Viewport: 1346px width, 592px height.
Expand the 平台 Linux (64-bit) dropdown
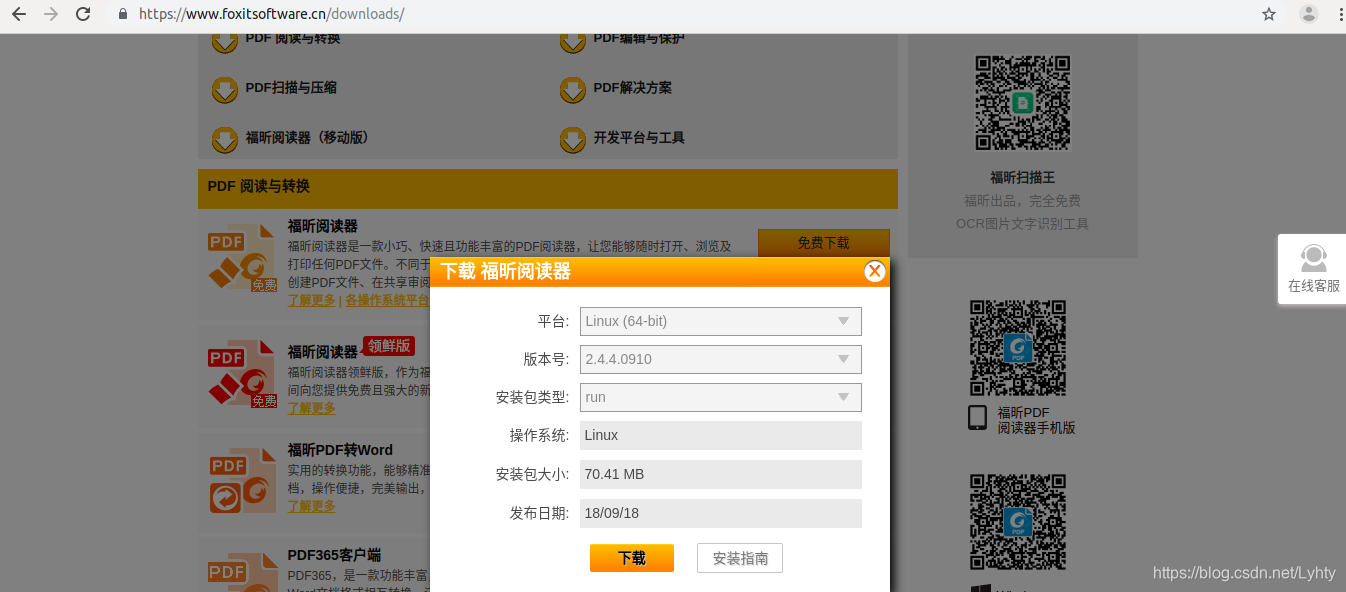tap(720, 321)
